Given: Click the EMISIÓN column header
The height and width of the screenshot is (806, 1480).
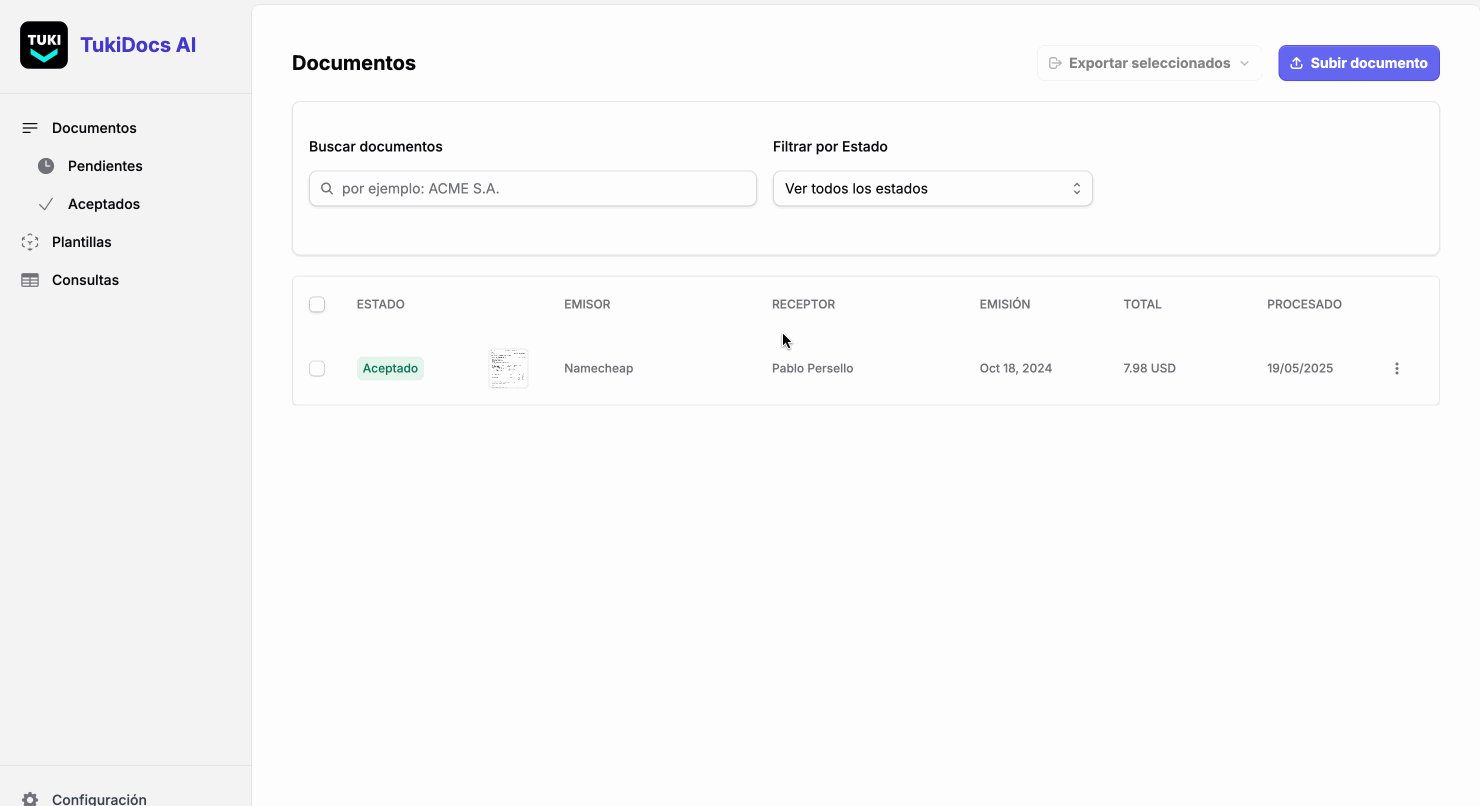Looking at the screenshot, I should coord(1005,304).
